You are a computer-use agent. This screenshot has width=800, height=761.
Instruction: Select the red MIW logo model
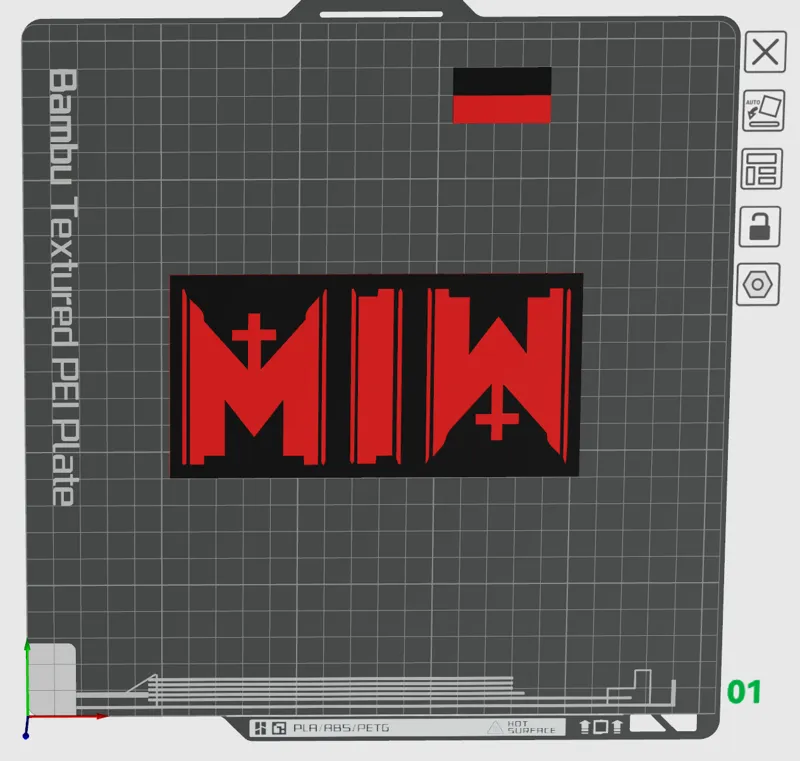pyautogui.click(x=377, y=376)
